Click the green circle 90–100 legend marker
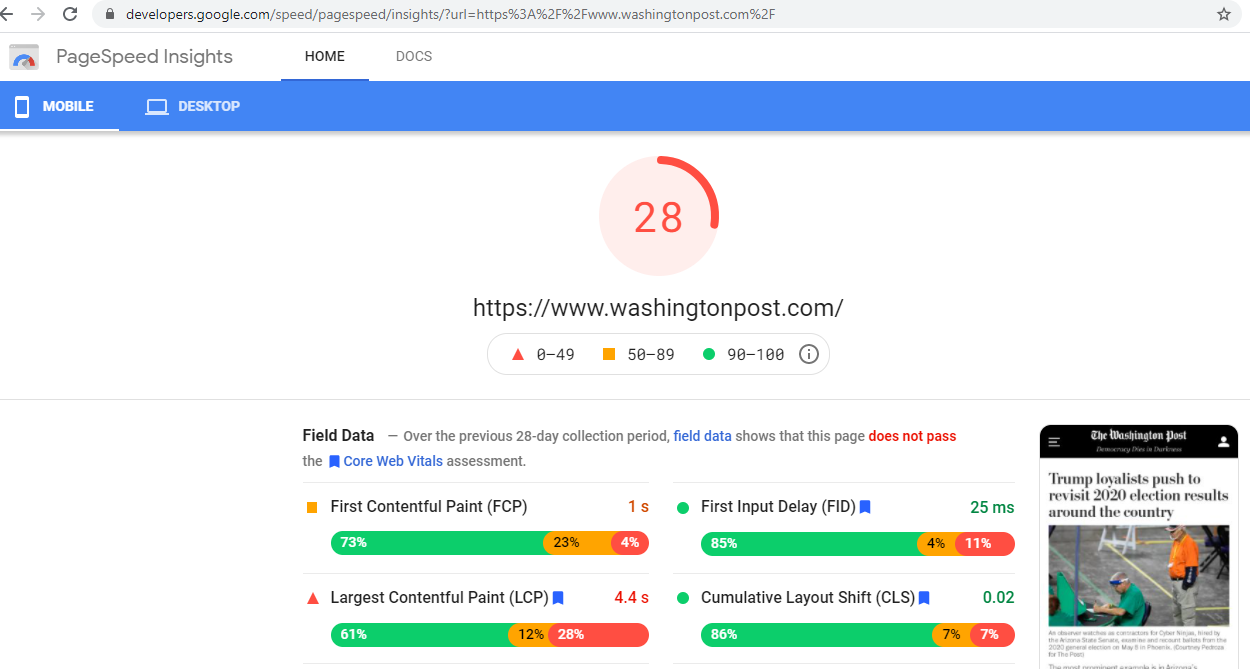 click(x=709, y=354)
